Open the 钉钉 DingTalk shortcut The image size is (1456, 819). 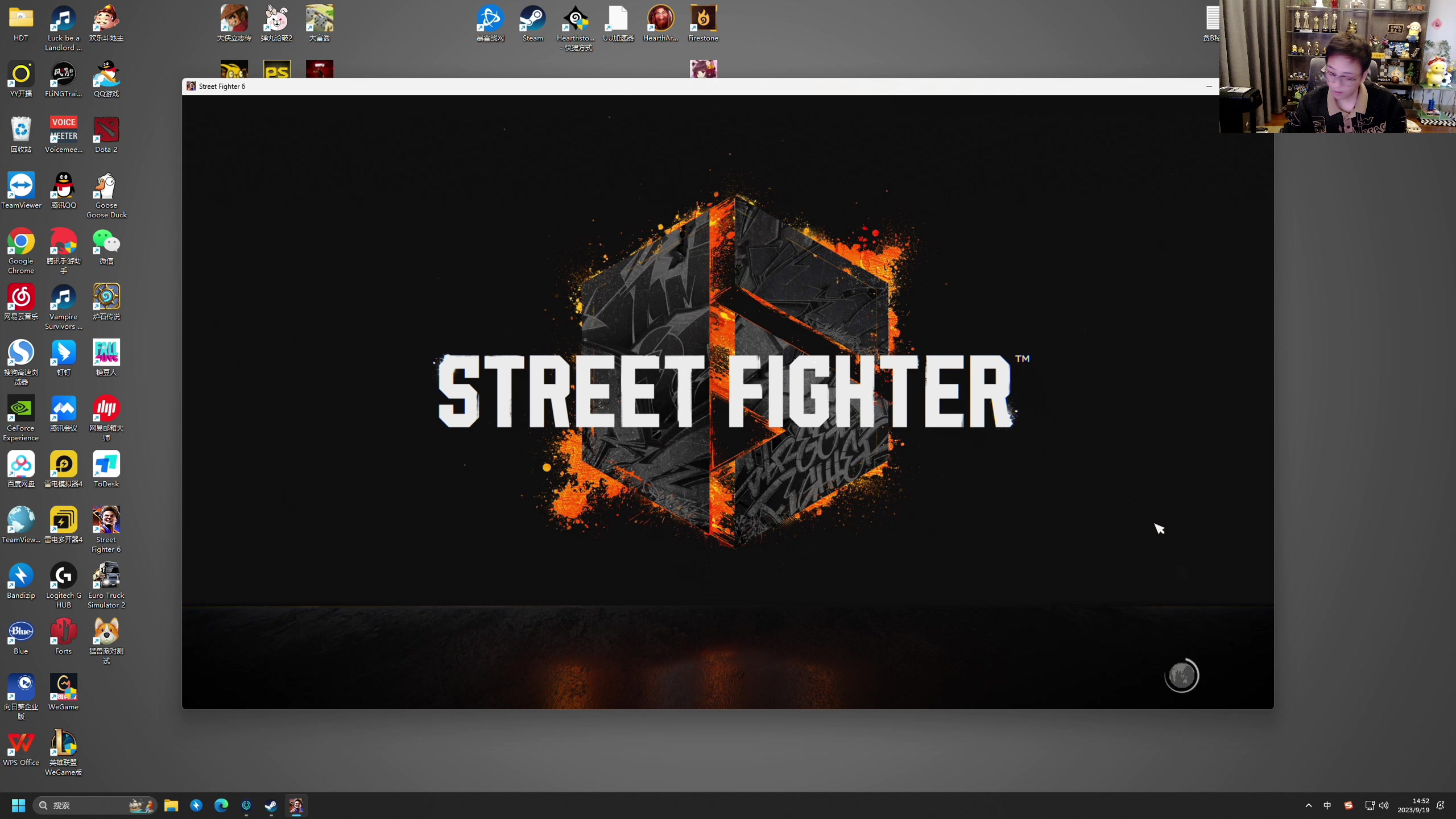[63, 358]
